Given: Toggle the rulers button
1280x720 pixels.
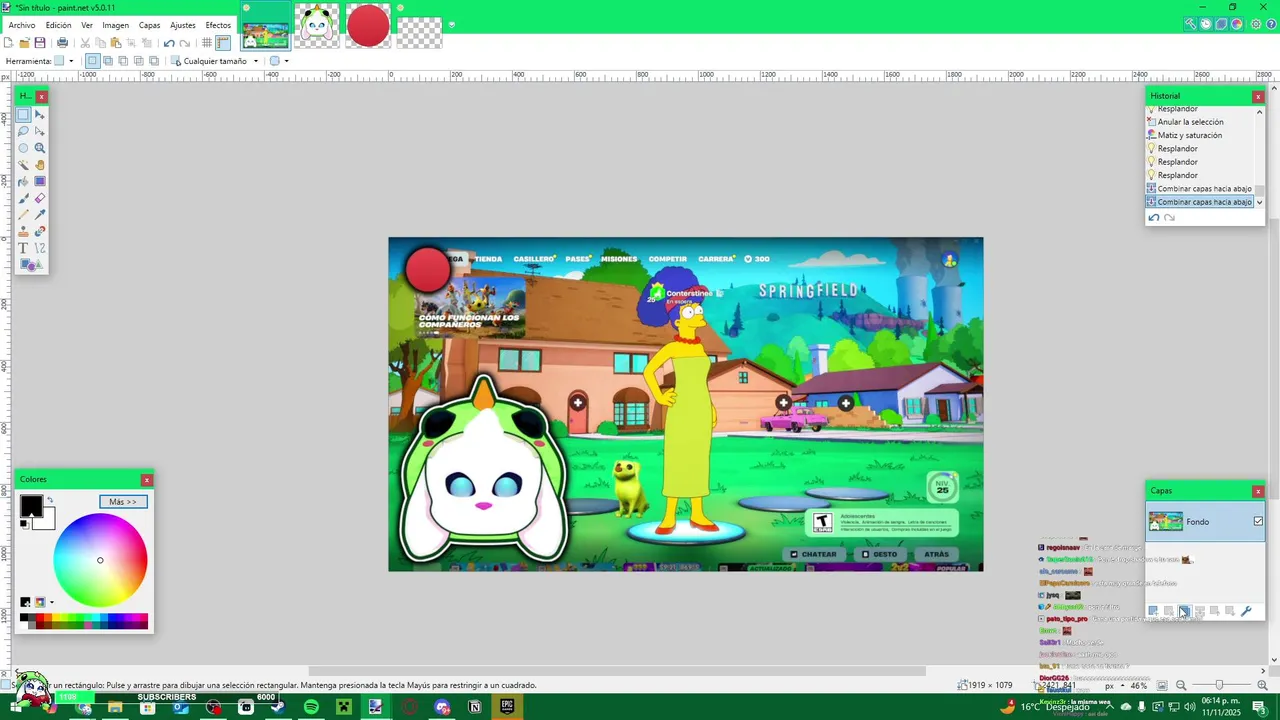Looking at the screenshot, I should pos(223,43).
